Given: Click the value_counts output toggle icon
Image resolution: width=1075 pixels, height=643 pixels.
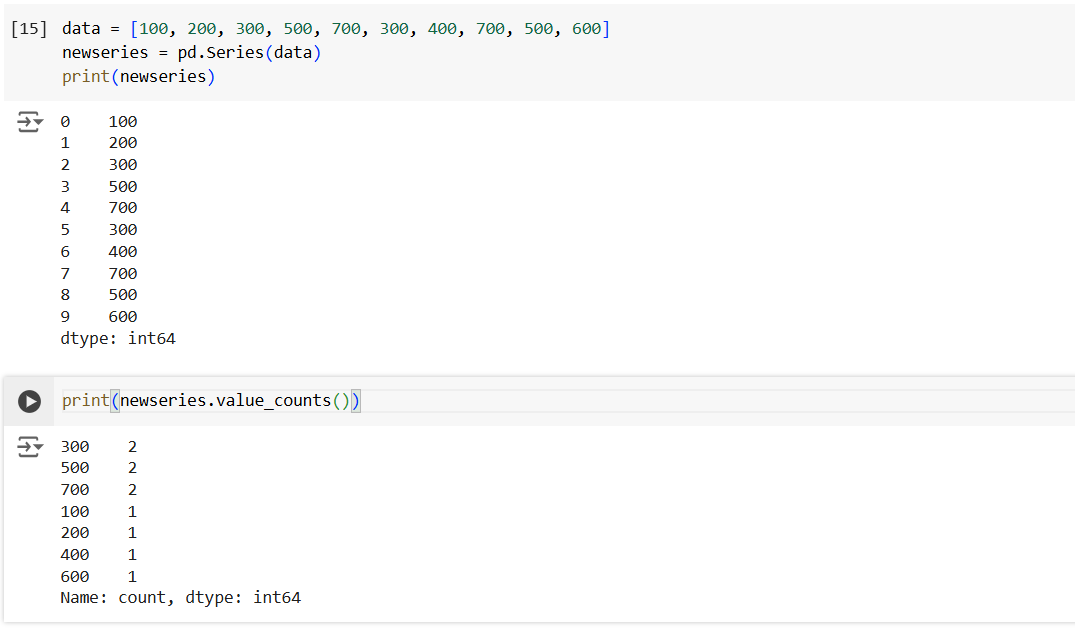Looking at the screenshot, I should 30,448.
